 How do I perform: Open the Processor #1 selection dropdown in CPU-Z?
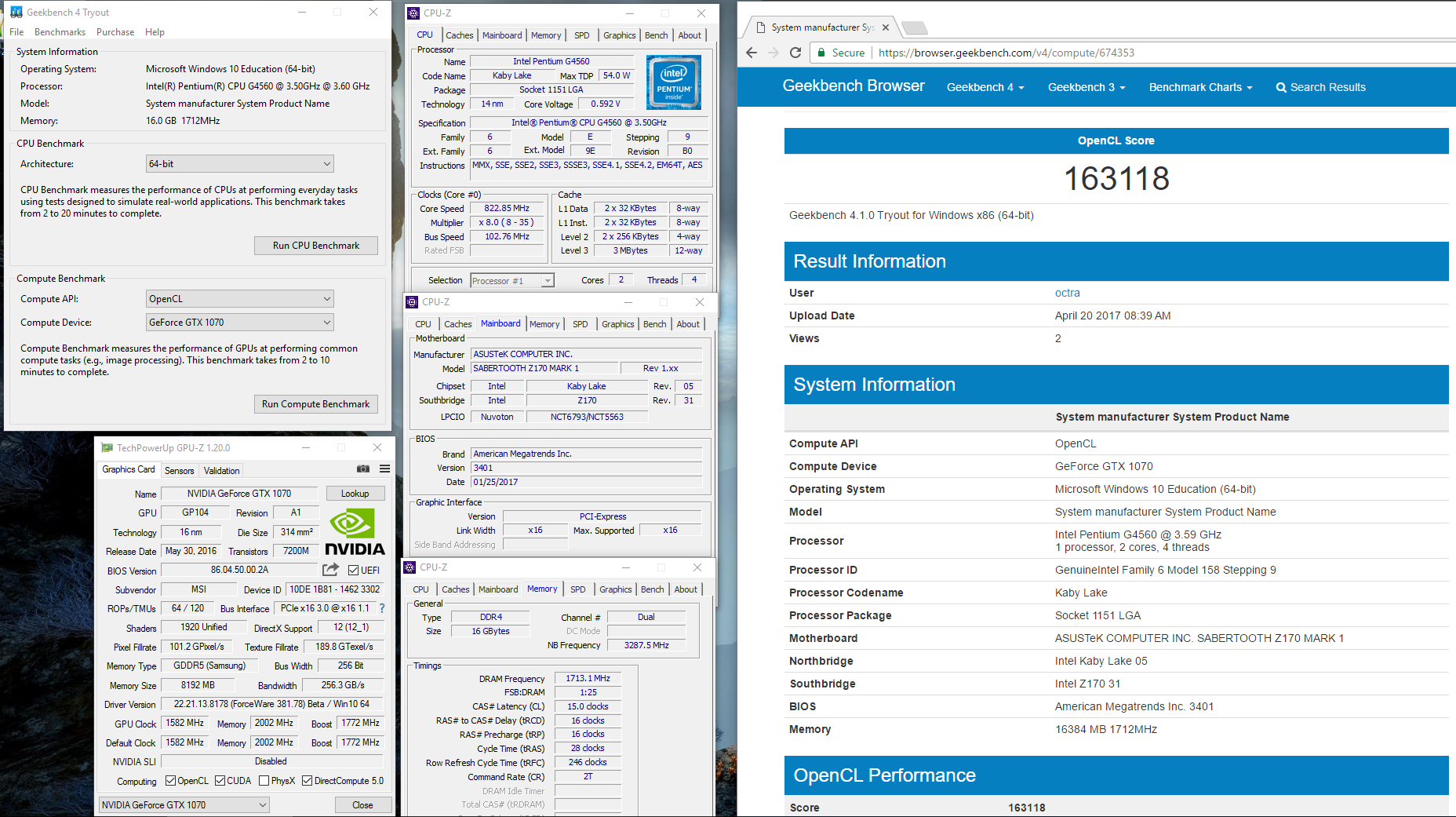click(512, 281)
